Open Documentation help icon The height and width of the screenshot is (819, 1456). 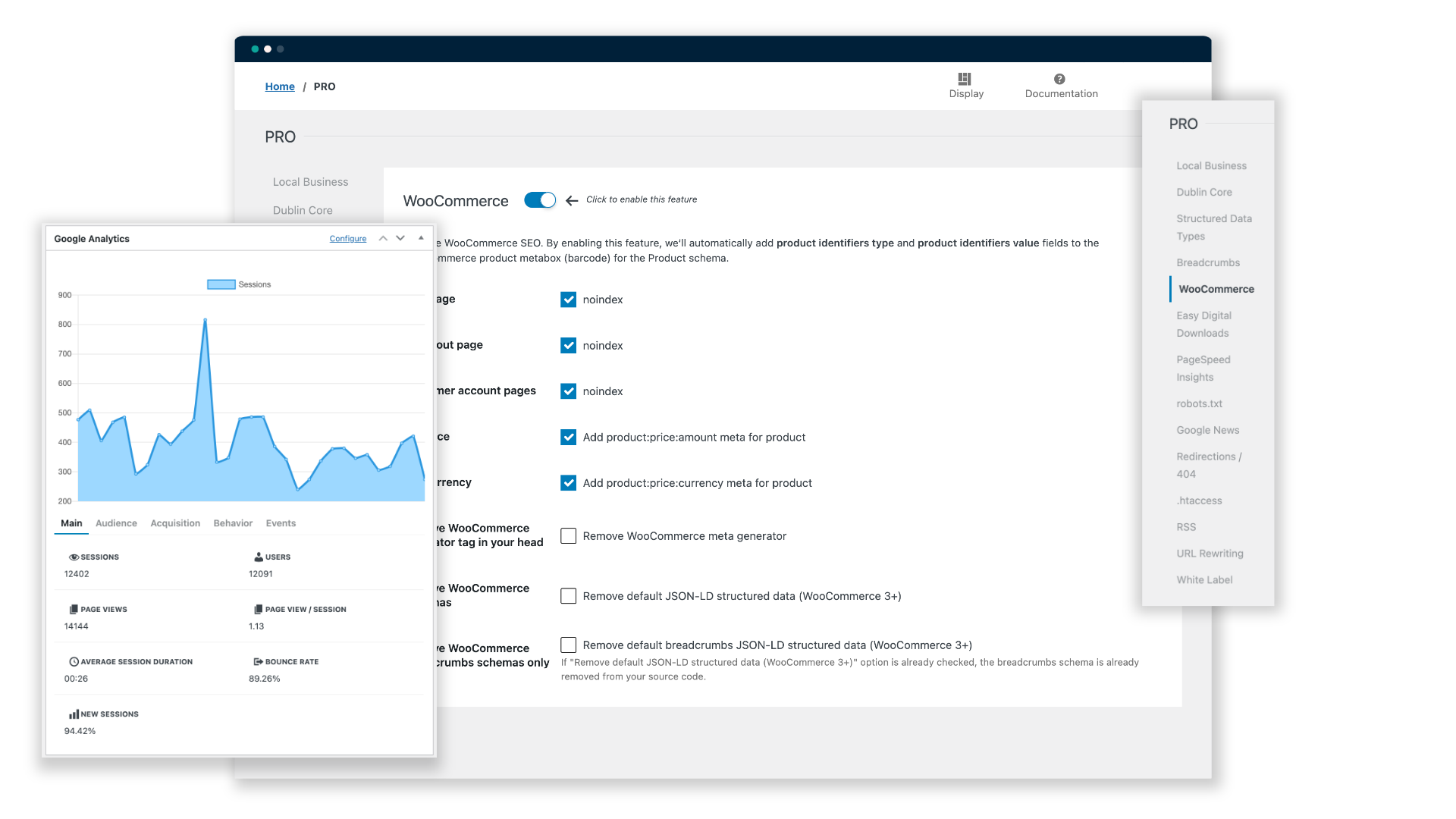click(x=1059, y=79)
